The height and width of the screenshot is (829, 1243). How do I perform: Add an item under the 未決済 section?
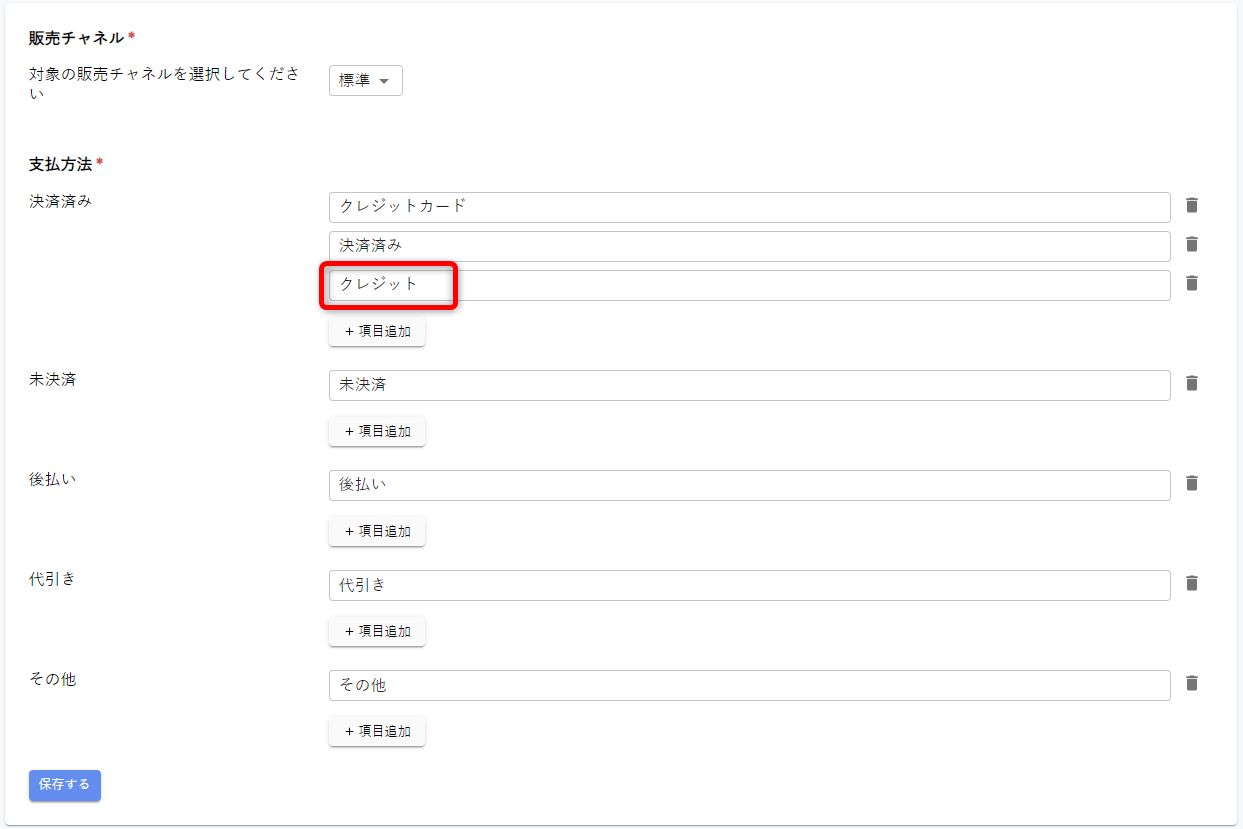377,431
